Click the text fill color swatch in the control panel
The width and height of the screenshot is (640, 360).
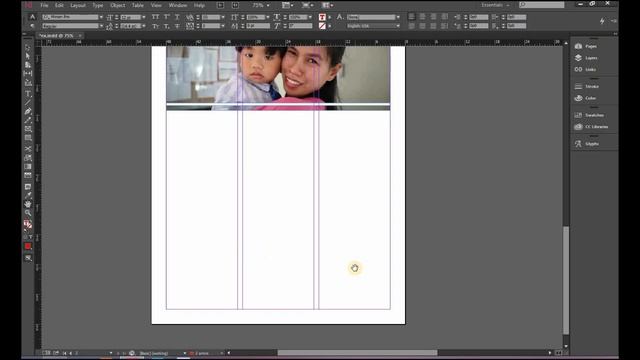tap(322, 17)
